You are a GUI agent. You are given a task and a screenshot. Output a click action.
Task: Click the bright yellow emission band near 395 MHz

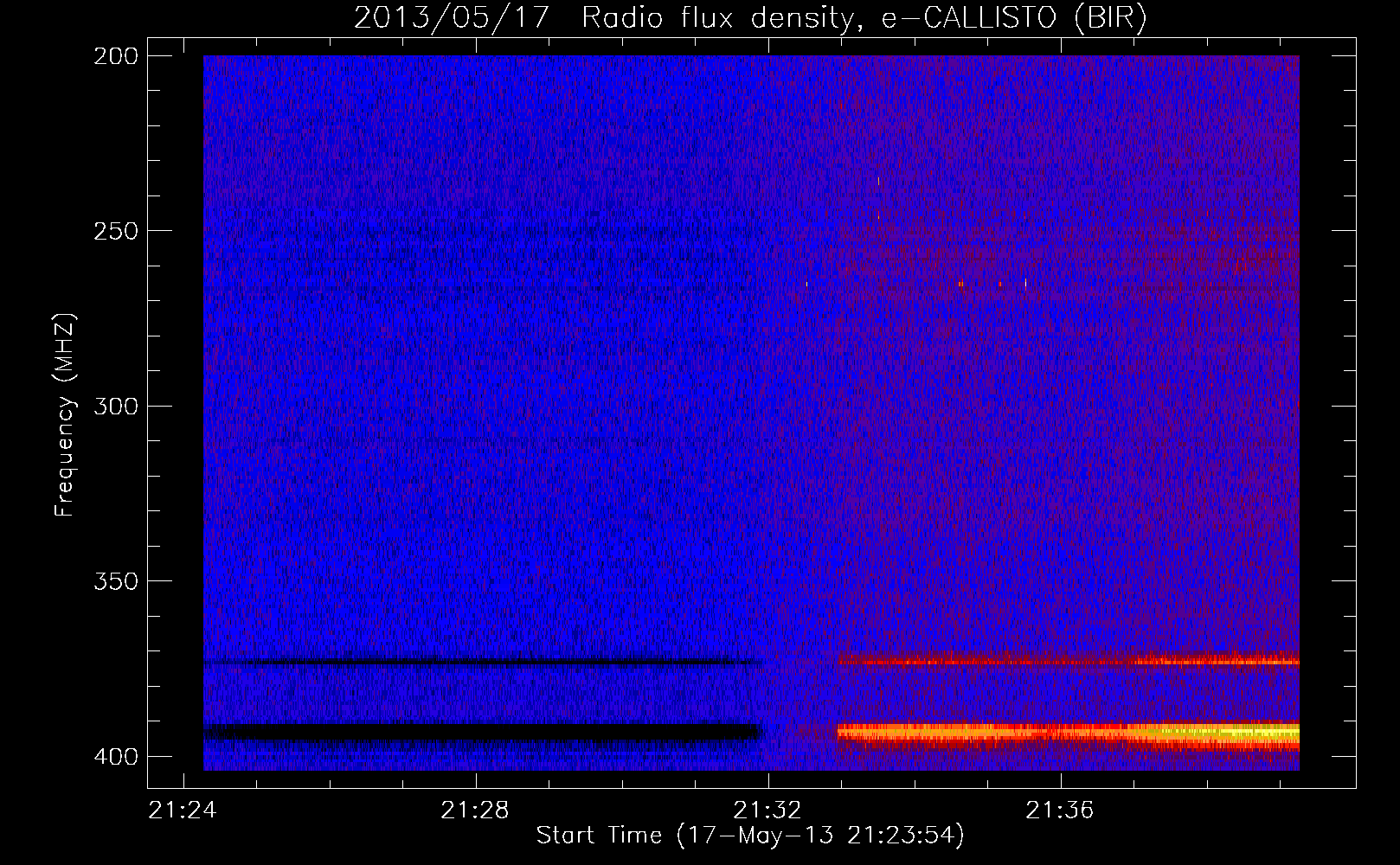pos(1069,734)
